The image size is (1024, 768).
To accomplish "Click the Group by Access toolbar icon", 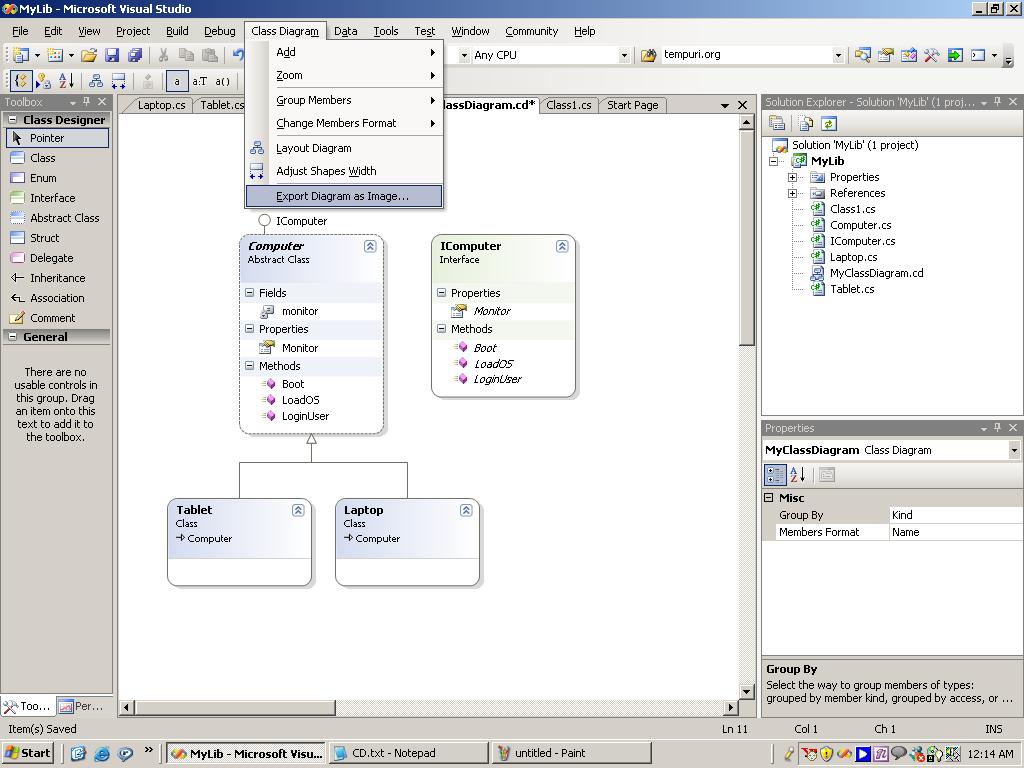I will tap(44, 81).
